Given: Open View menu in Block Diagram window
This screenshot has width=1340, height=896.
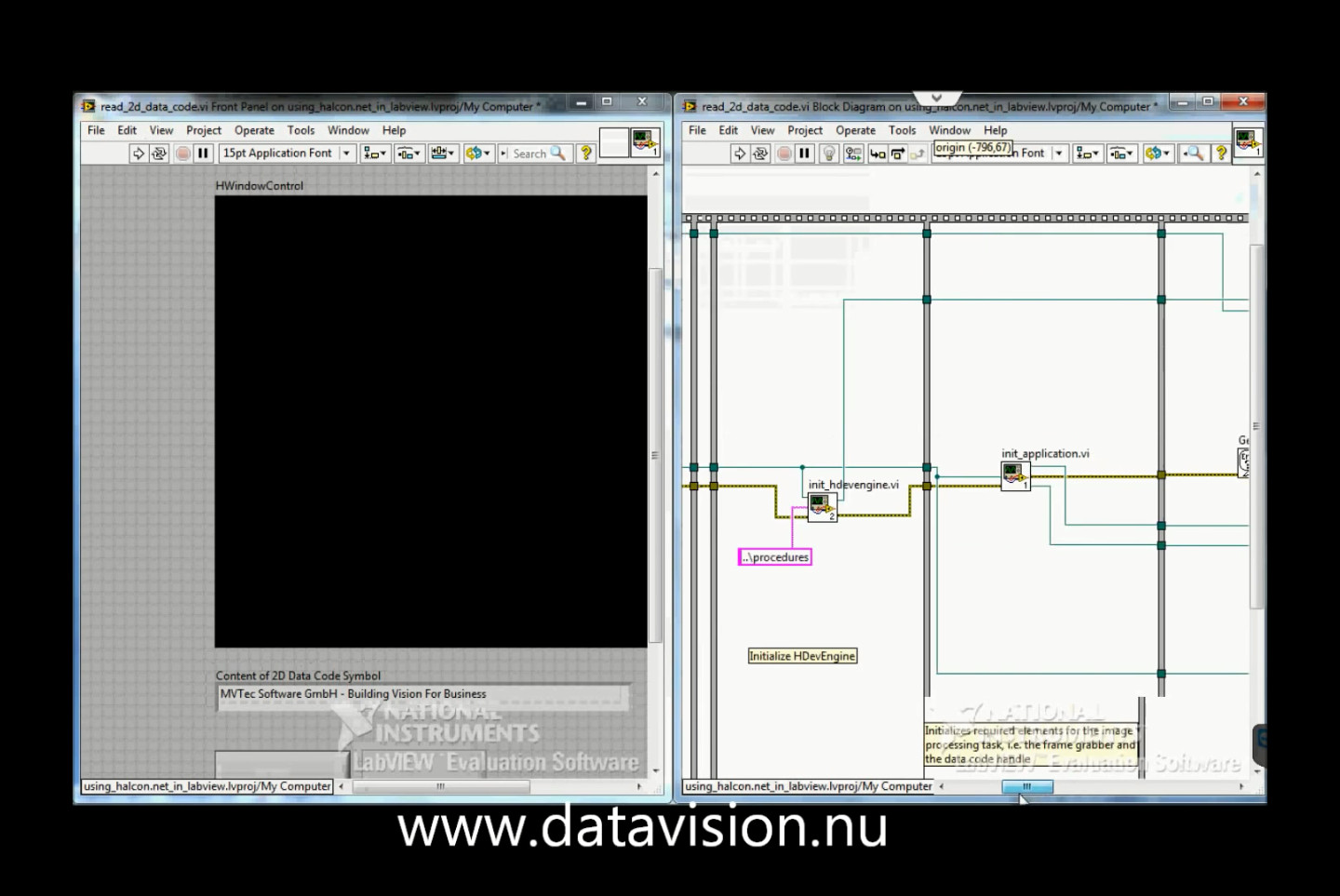Looking at the screenshot, I should [x=762, y=130].
